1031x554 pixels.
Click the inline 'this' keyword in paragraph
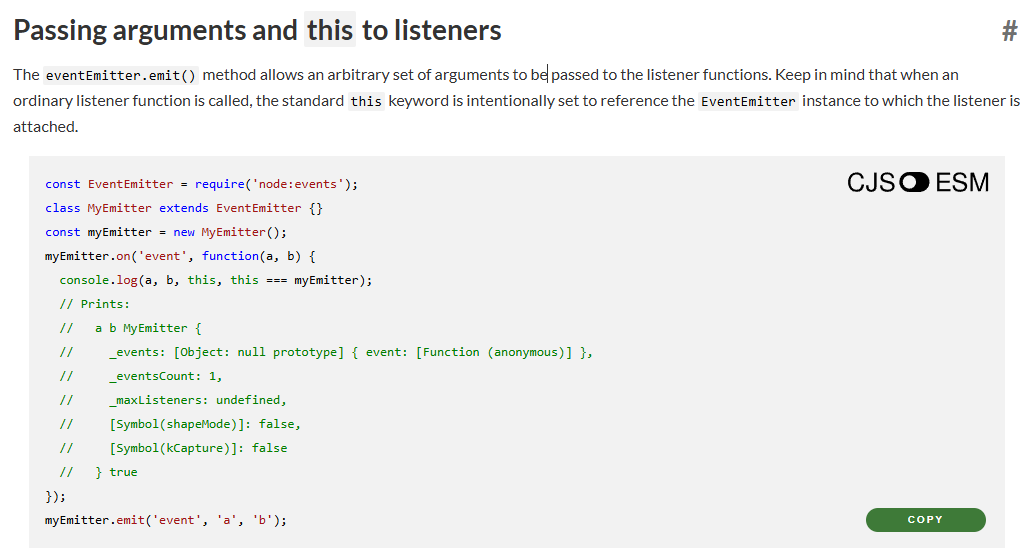pos(366,101)
